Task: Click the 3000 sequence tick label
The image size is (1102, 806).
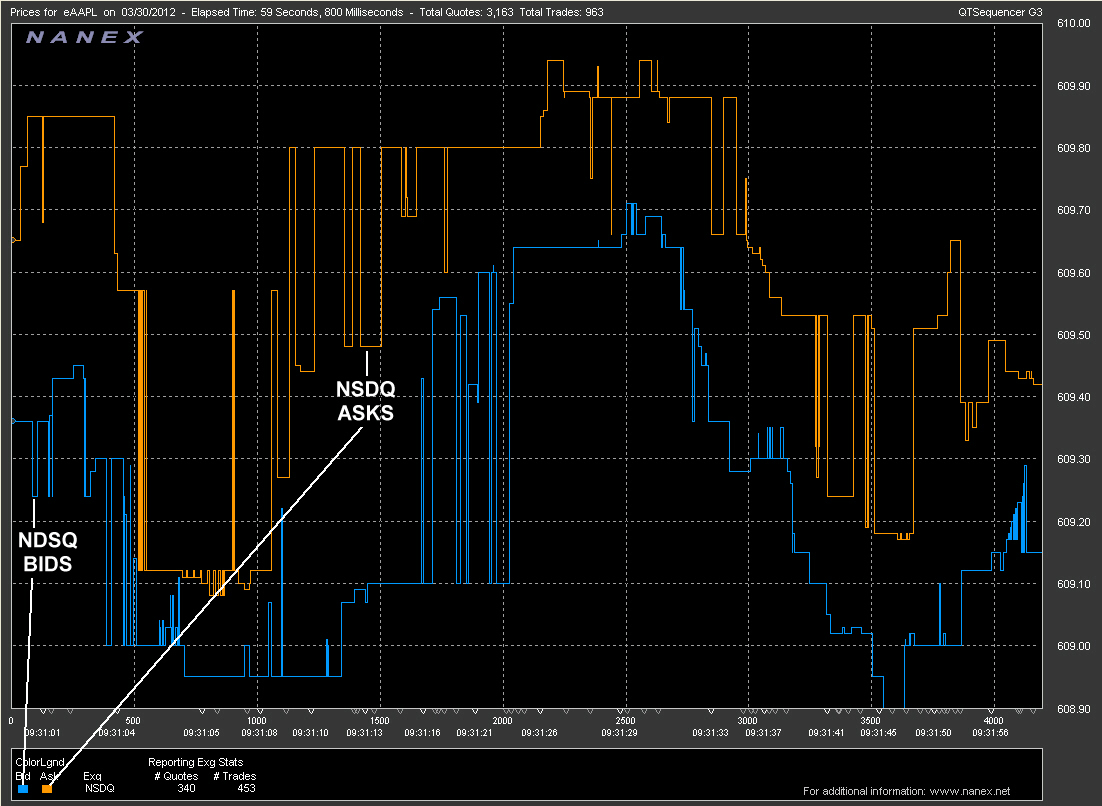Action: point(748,720)
